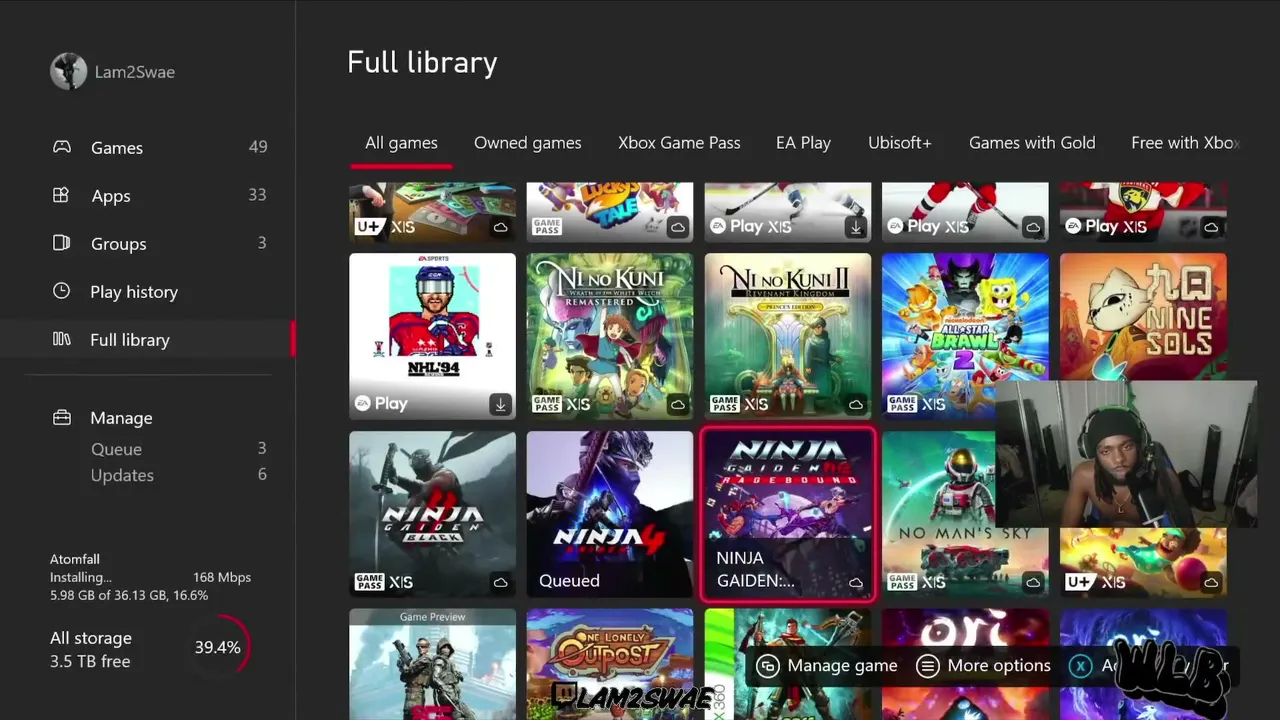
Task: Open Manage game for selected title
Action: 827,666
